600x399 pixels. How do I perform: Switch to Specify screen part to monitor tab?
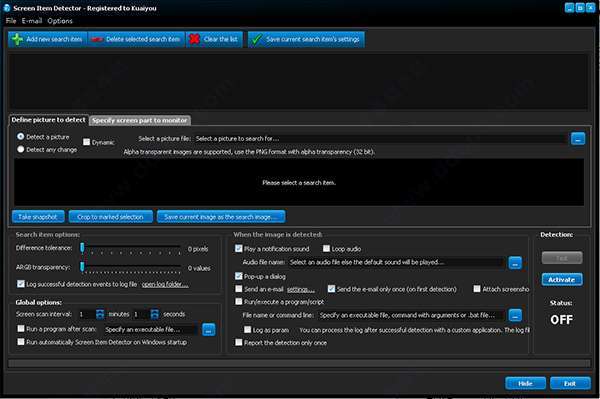pyautogui.click(x=140, y=121)
